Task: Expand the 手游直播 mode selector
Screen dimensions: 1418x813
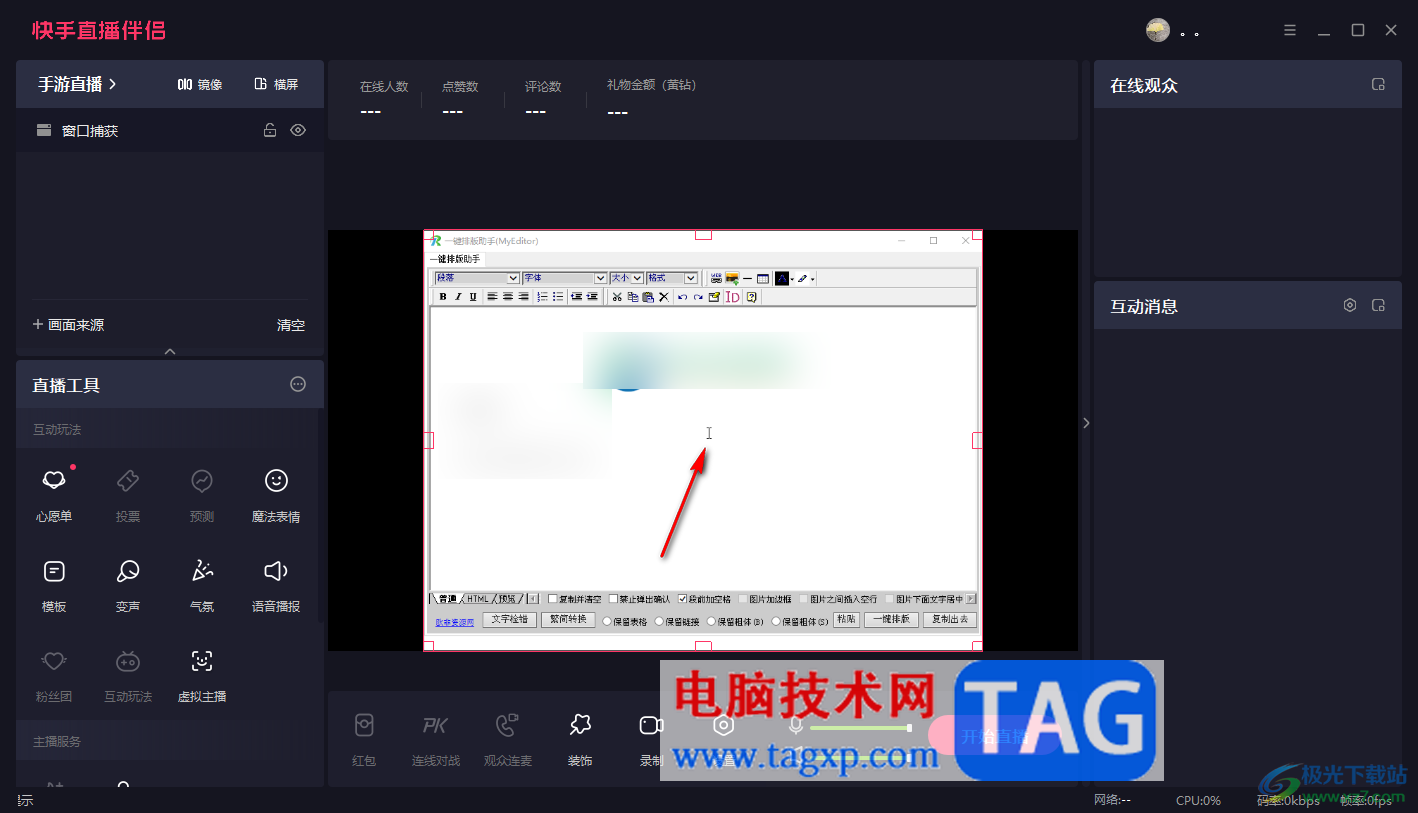Action: pos(77,84)
